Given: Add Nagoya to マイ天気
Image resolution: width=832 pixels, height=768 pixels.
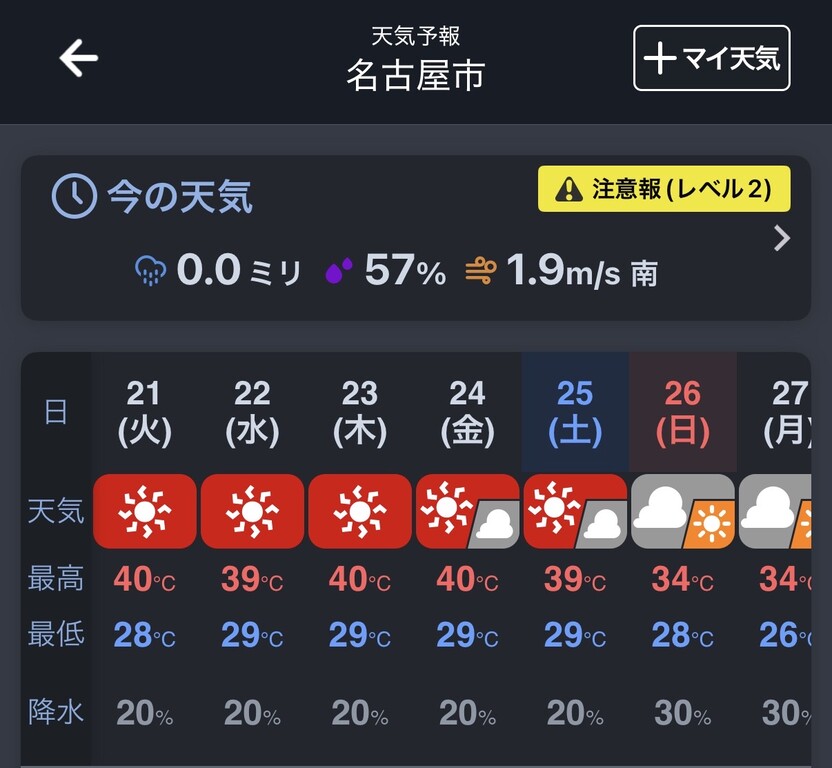Looking at the screenshot, I should (712, 58).
